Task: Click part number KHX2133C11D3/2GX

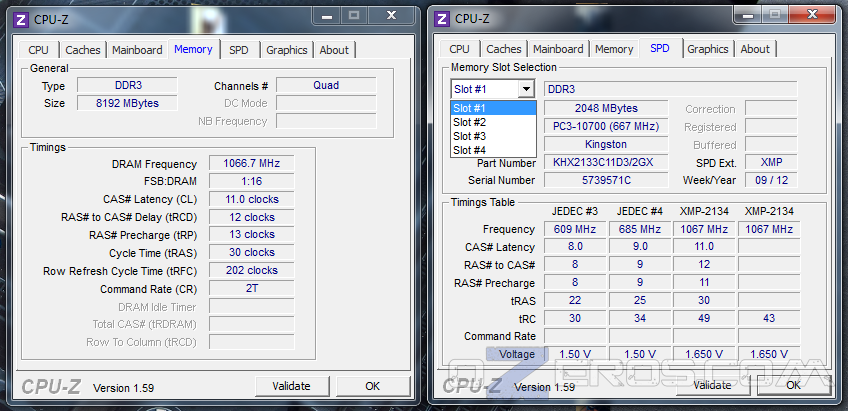Action: [x=606, y=162]
